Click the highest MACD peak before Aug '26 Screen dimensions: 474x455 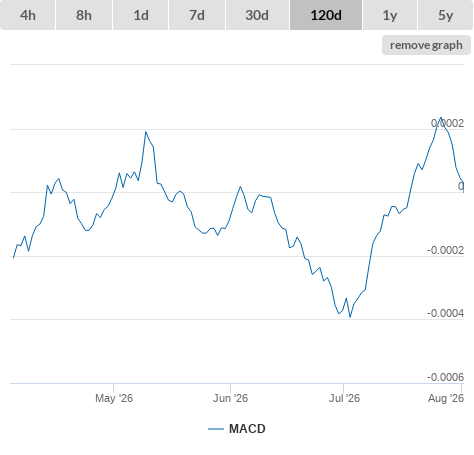pyautogui.click(x=441, y=117)
